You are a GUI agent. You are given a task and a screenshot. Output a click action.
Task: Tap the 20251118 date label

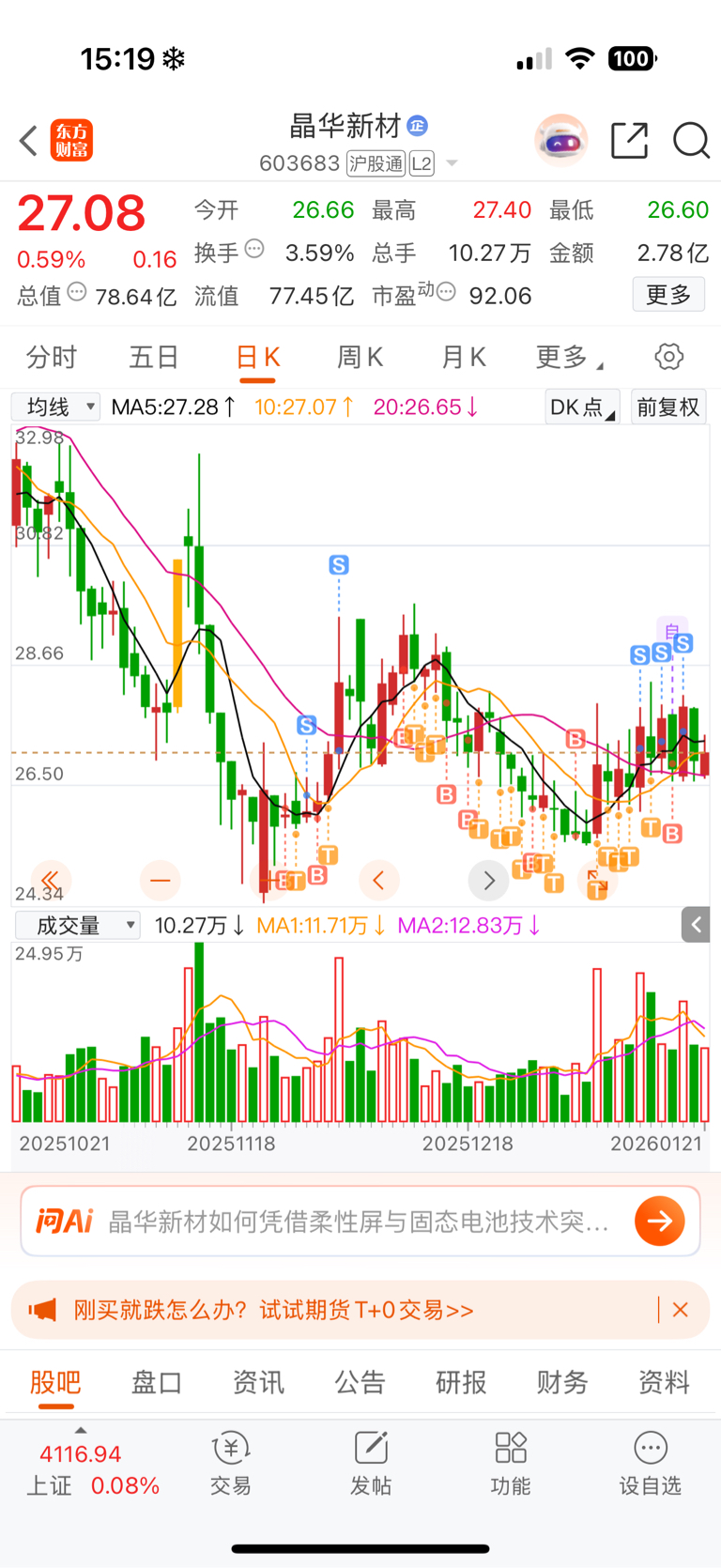(231, 1144)
